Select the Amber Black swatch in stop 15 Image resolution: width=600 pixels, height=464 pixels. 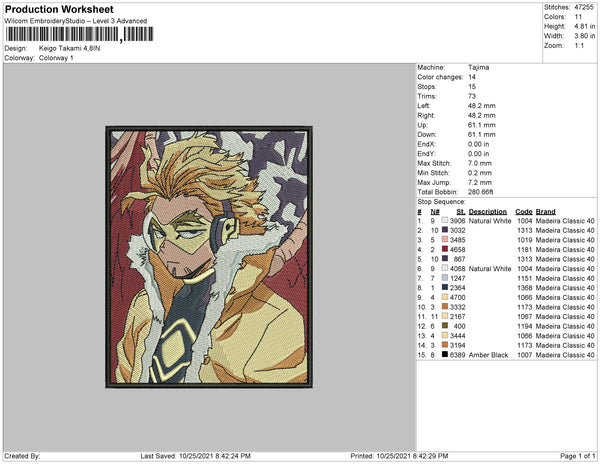[x=445, y=355]
